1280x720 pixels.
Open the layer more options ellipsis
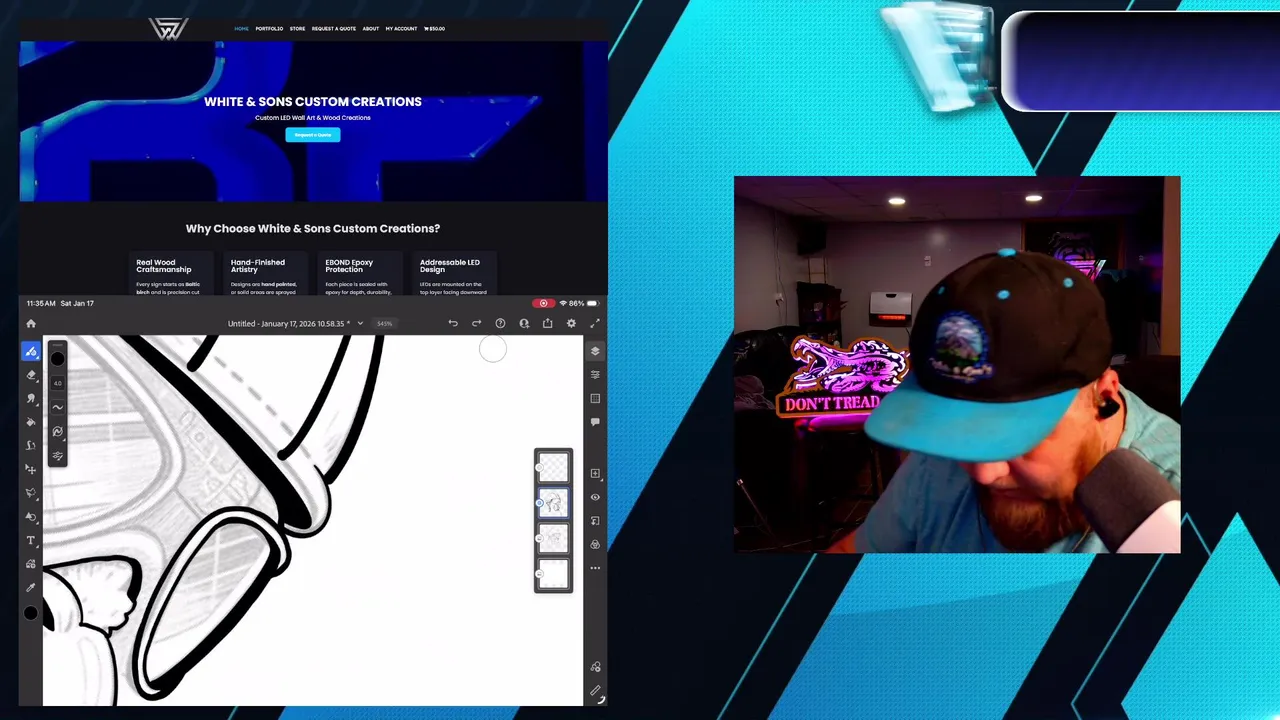[595, 568]
